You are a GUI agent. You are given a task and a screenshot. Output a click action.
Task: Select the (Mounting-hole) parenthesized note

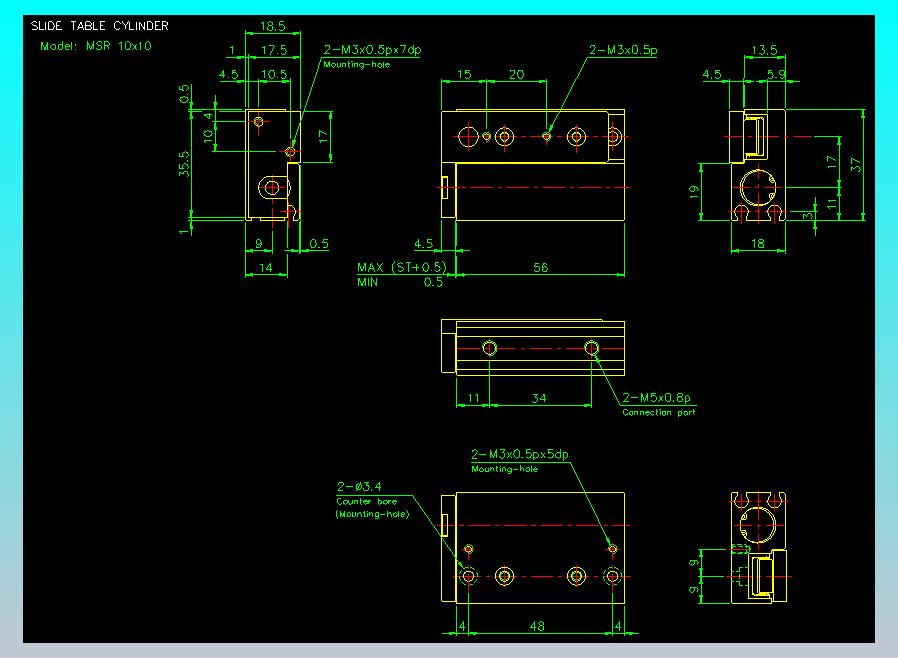(x=372, y=514)
